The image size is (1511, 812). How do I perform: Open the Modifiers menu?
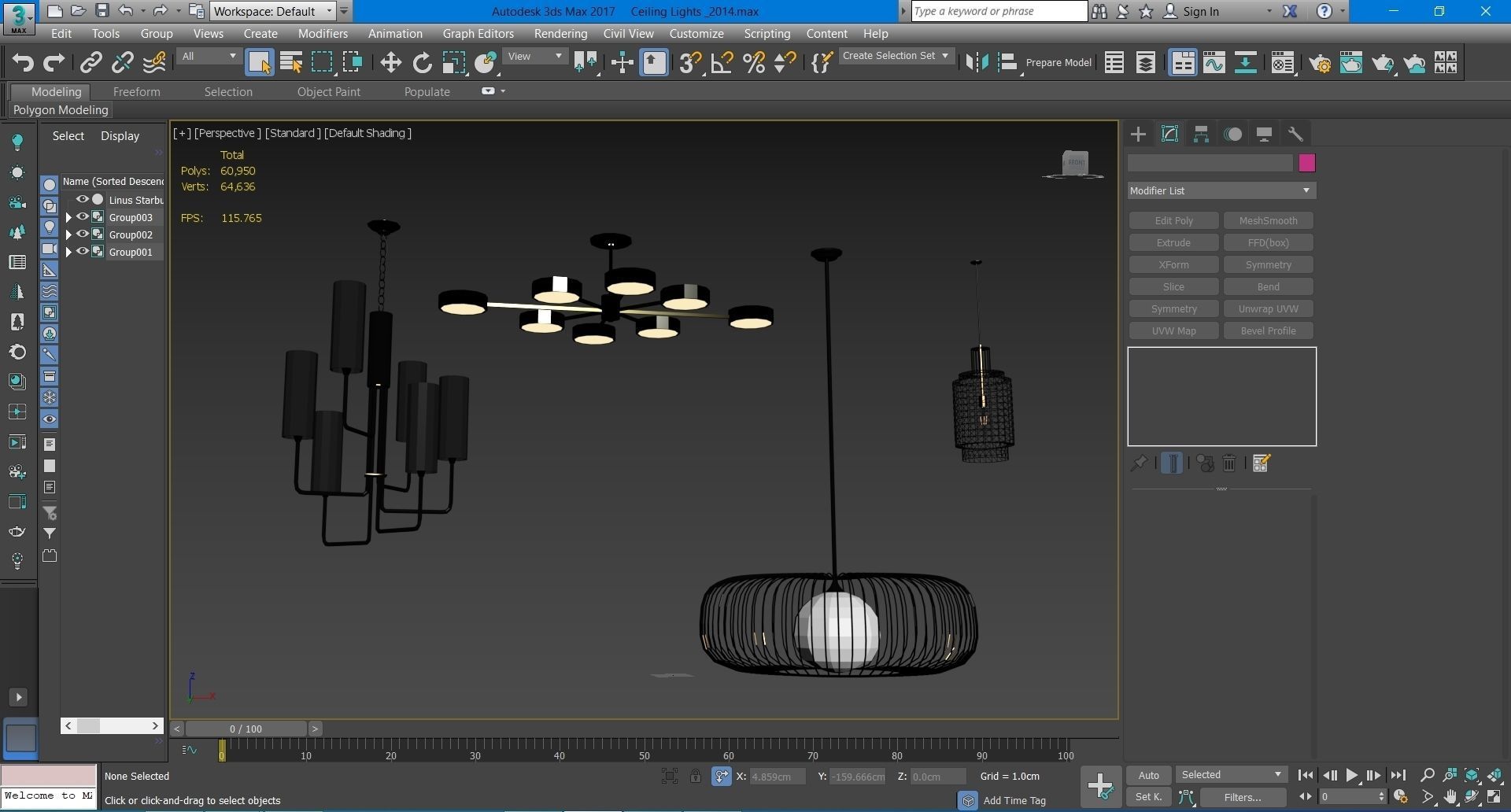tap(323, 34)
